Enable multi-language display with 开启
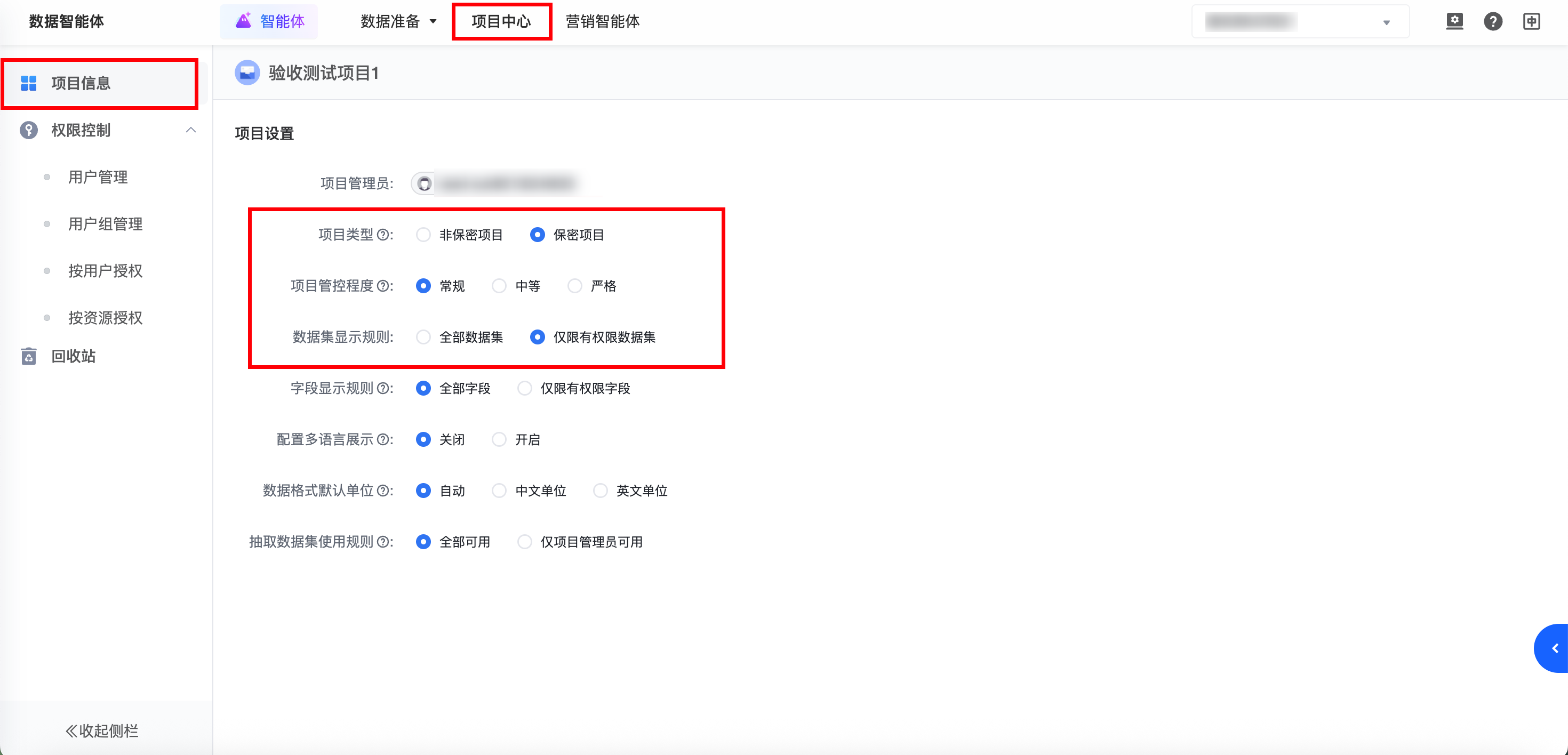The height and width of the screenshot is (755, 1568). [499, 439]
